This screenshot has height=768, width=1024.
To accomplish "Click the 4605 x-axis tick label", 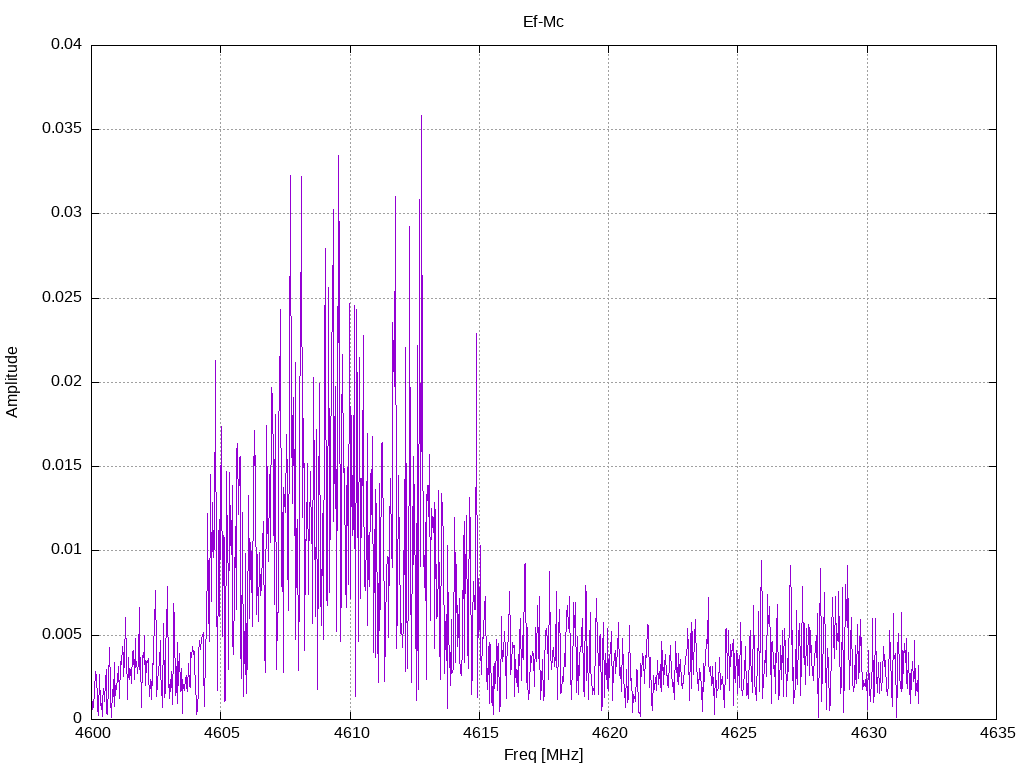I will (x=221, y=733).
